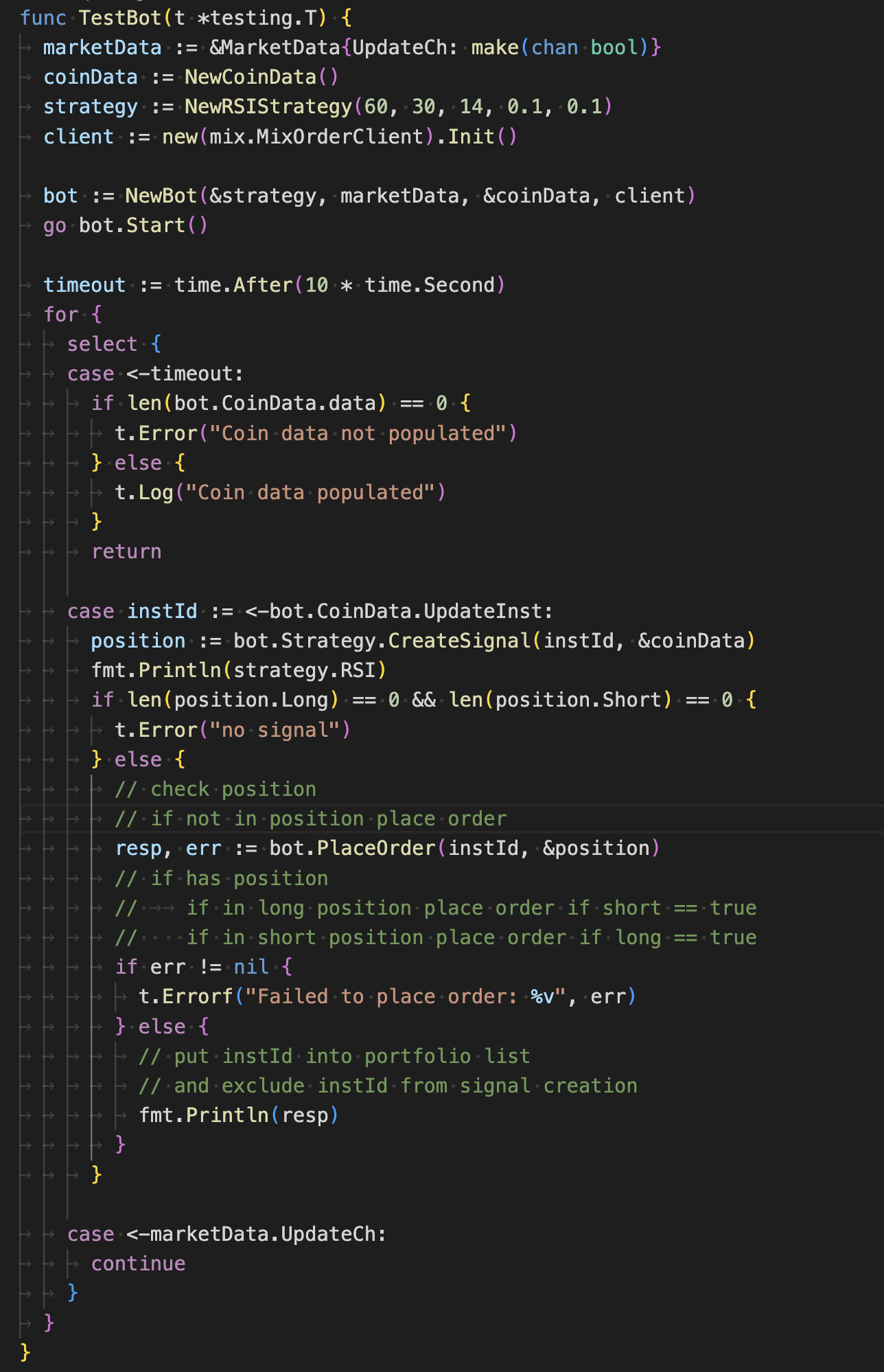Click the continue keyword
884x1372 pixels.
(x=138, y=1264)
